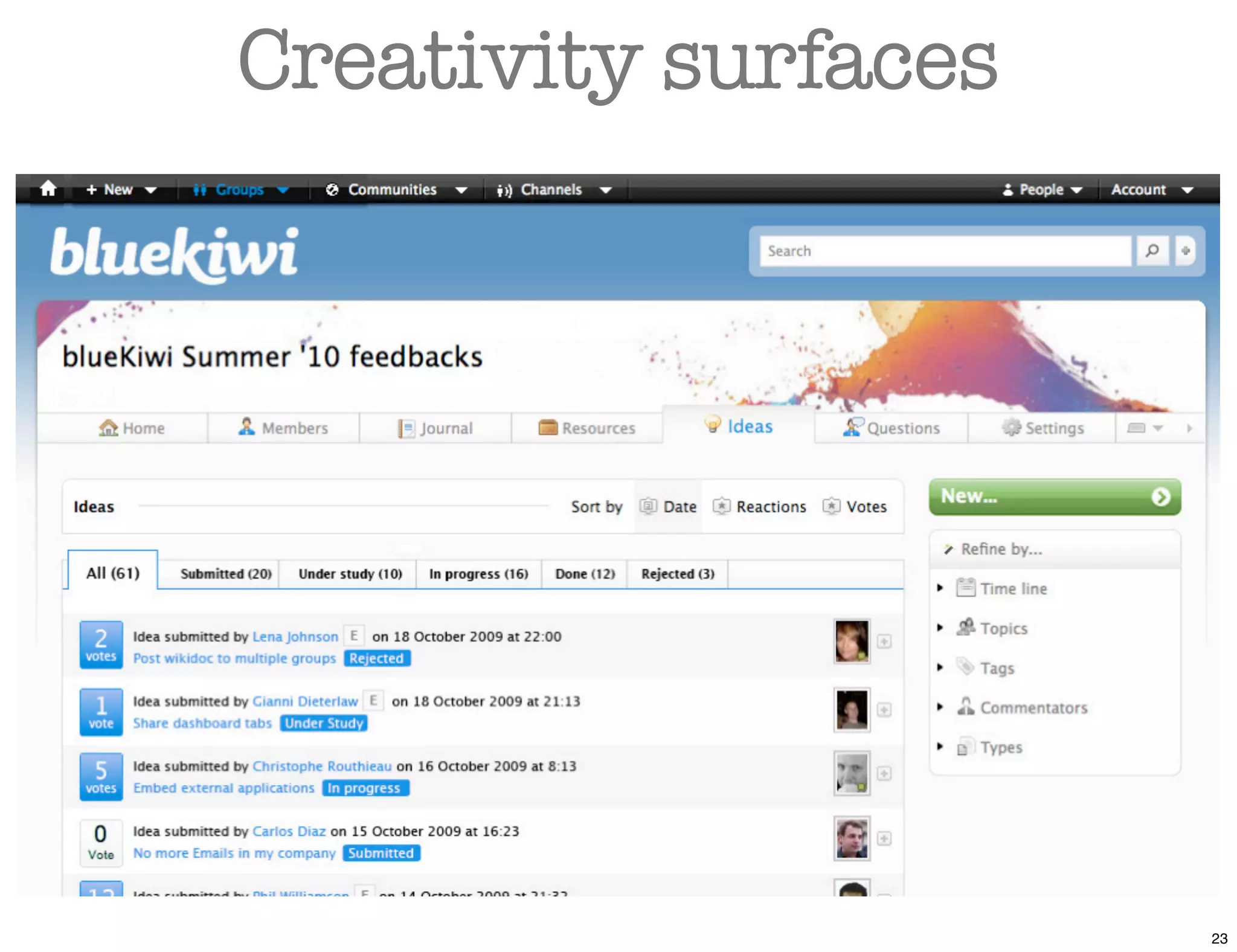Click the right arrow at tab bar end

point(1189,428)
